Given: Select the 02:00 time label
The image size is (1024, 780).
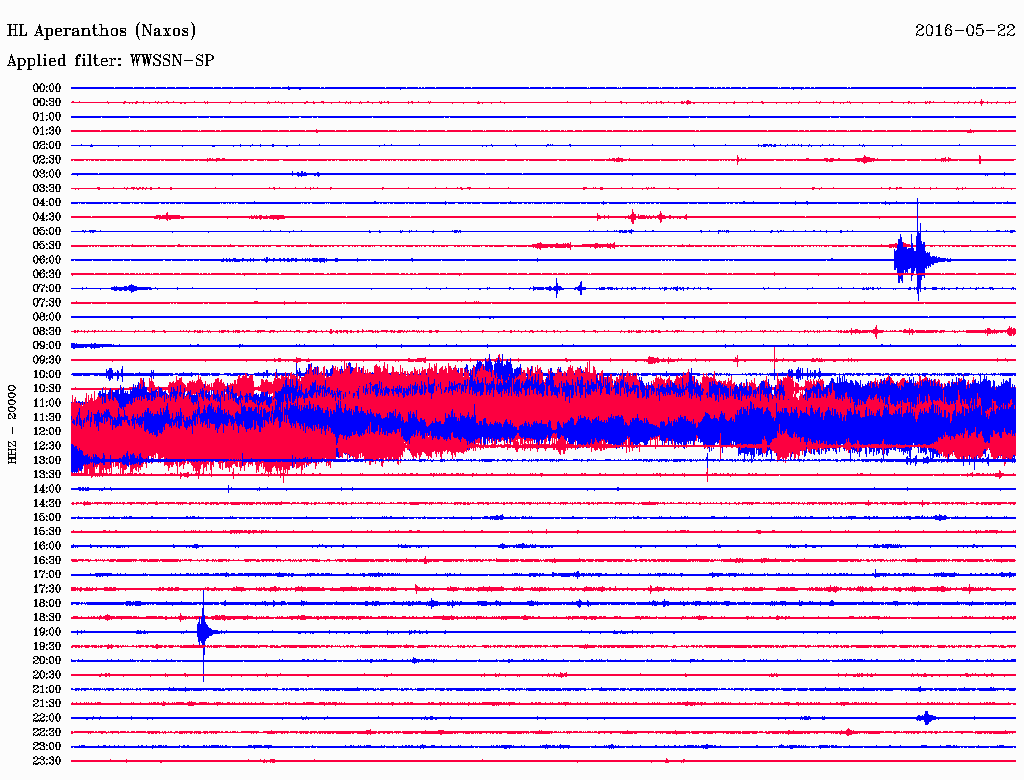Looking at the screenshot, I should pyautogui.click(x=47, y=145).
